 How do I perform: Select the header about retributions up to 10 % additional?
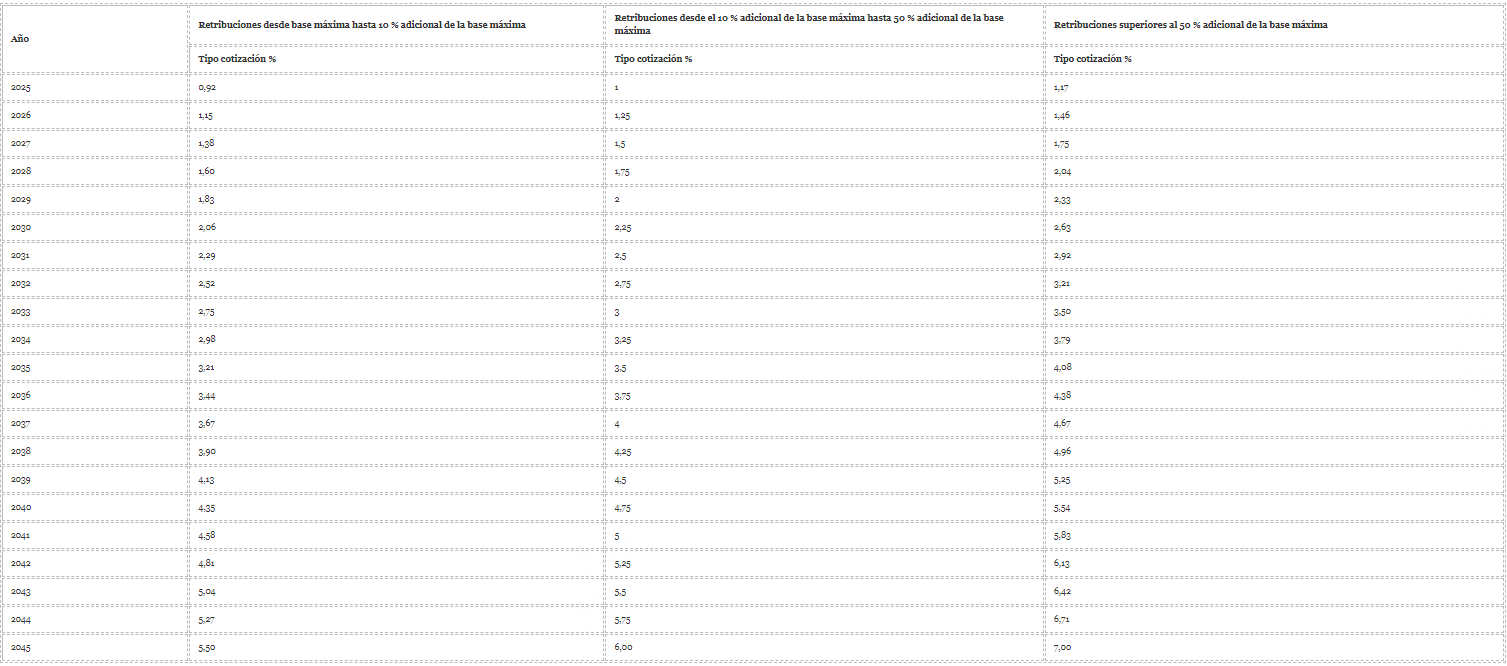point(362,25)
